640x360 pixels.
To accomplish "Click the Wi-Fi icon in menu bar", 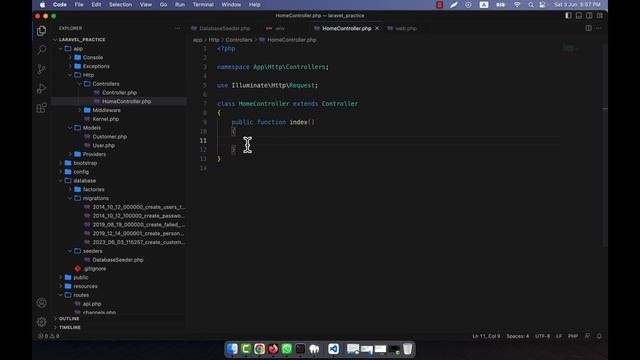I will [x=517, y=5].
